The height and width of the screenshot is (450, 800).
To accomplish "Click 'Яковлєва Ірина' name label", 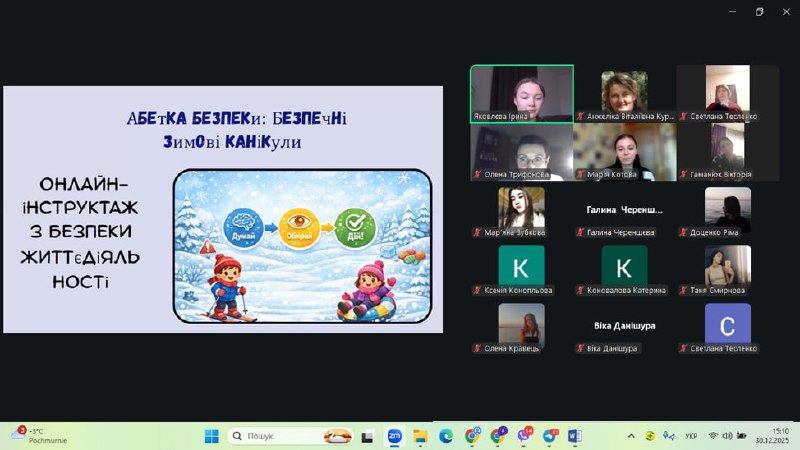I will pyautogui.click(x=500, y=116).
